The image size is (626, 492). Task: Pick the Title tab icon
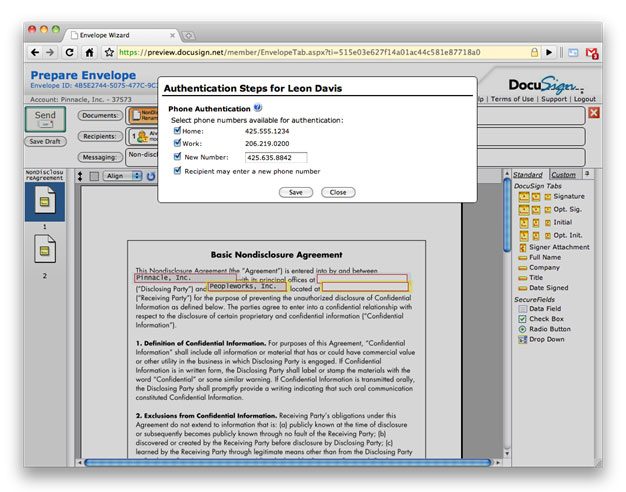click(x=523, y=278)
